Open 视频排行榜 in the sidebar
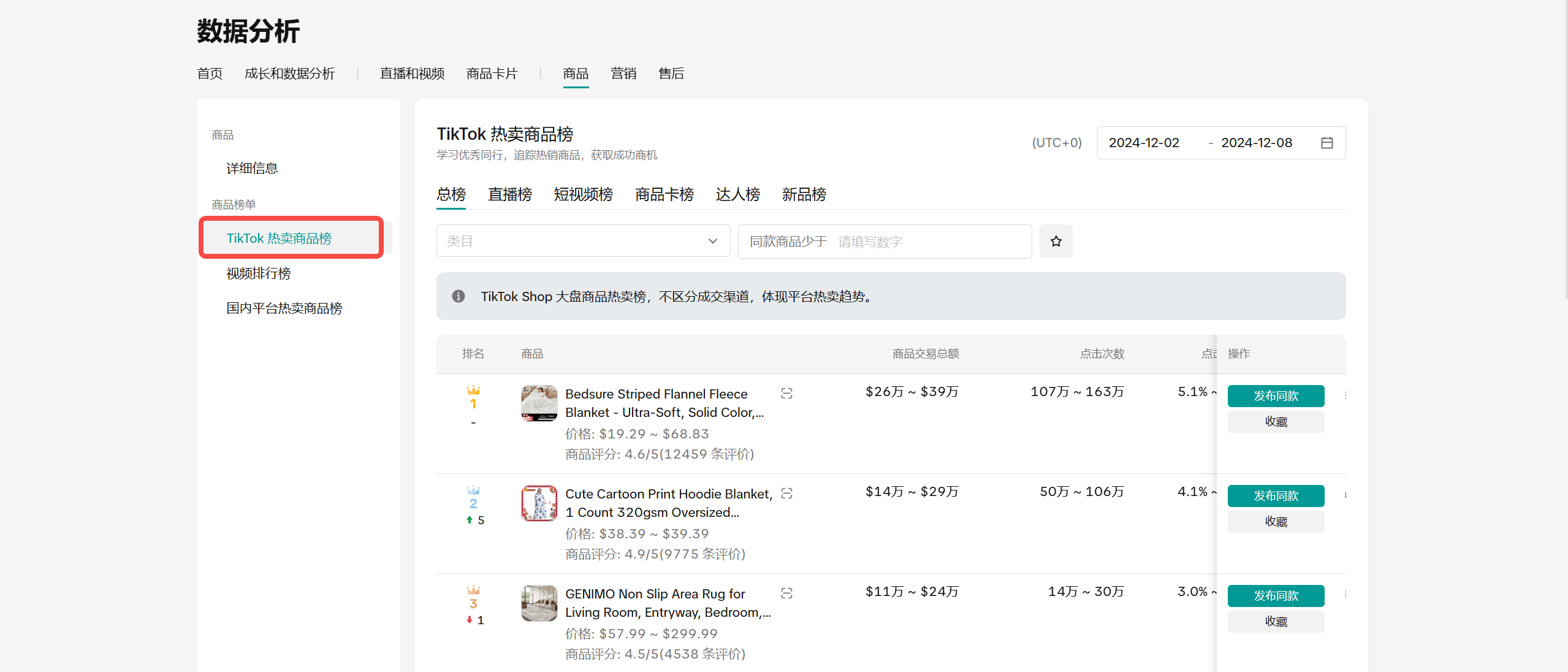This screenshot has height=672, width=1568. pyautogui.click(x=258, y=273)
